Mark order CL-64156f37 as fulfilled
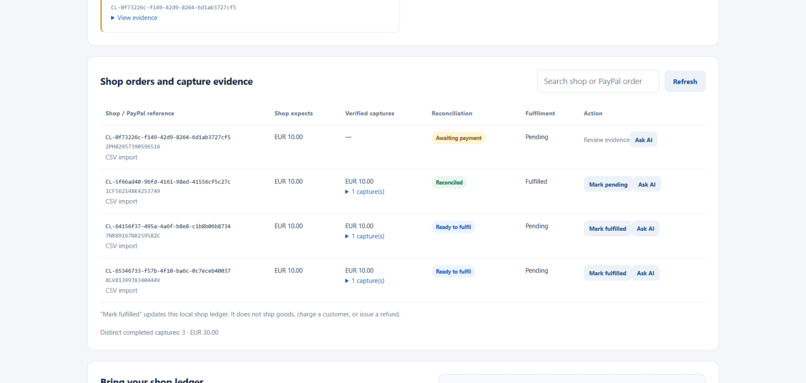Screen dimensions: 806x383 [608, 229]
